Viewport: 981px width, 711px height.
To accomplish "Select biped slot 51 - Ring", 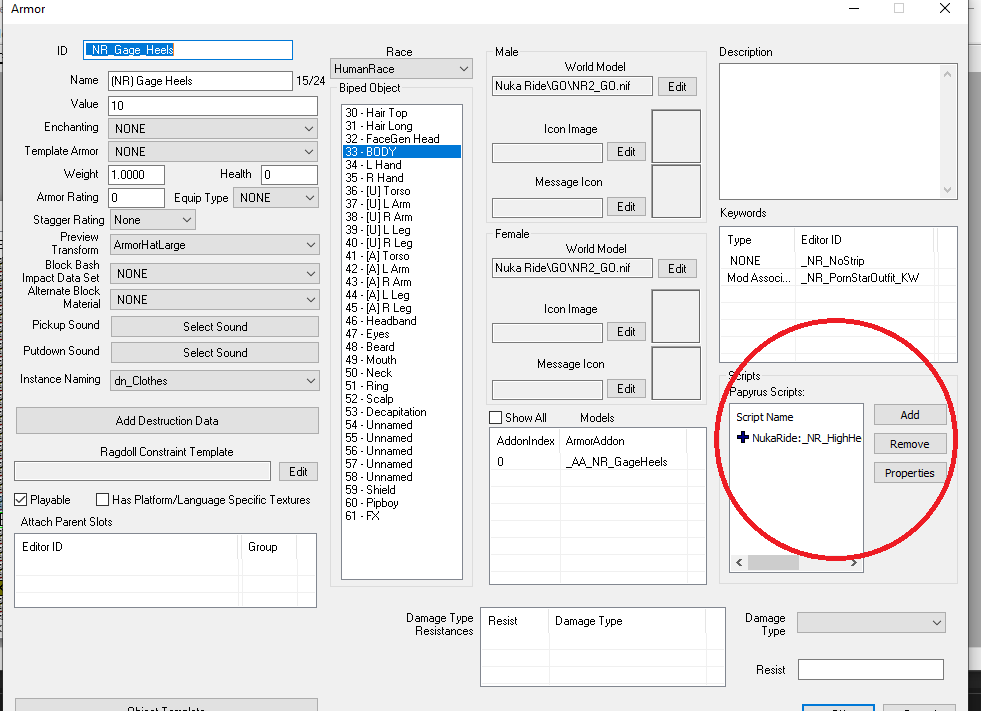I will coord(402,386).
